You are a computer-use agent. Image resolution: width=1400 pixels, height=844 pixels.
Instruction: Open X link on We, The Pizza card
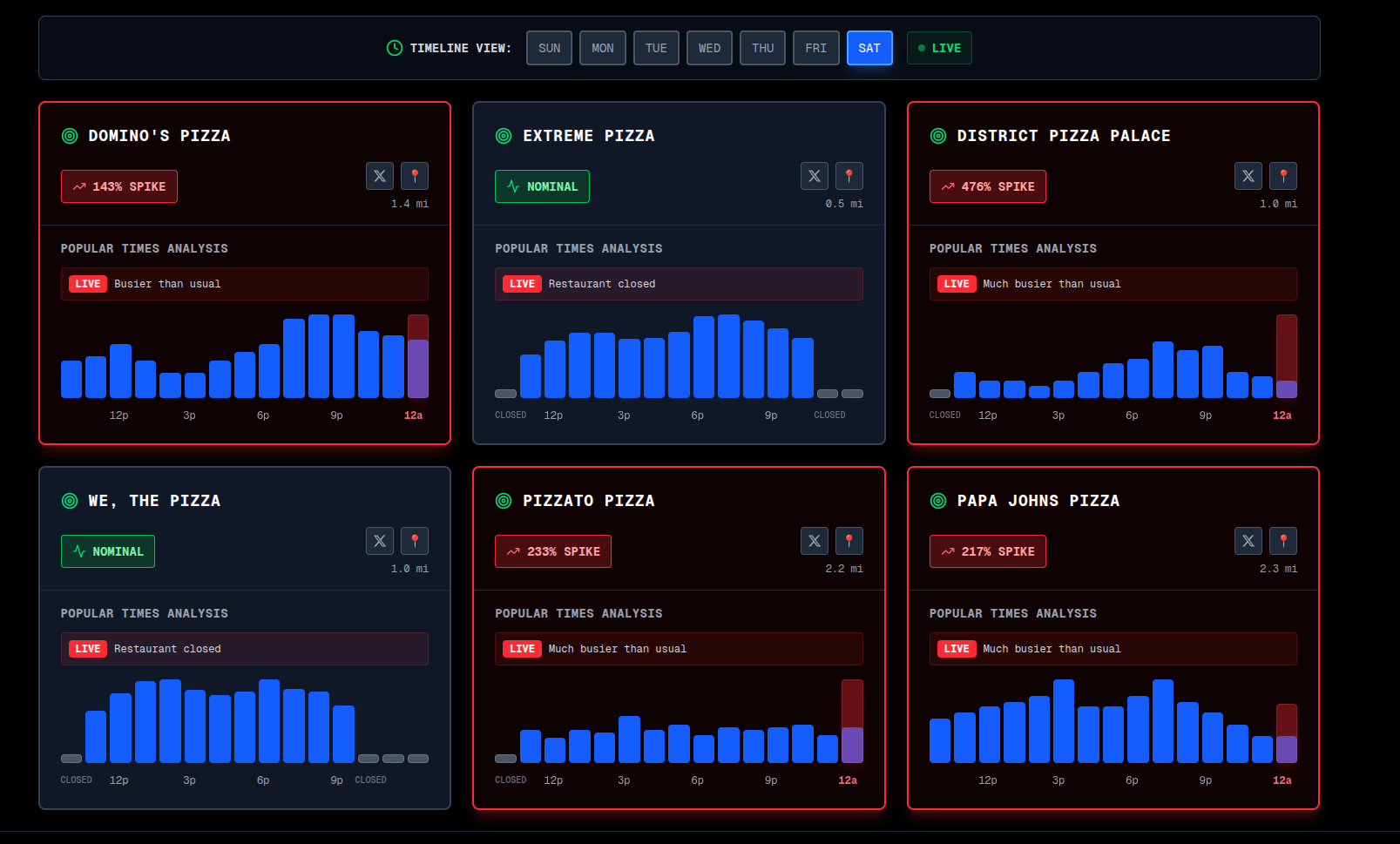[380, 541]
